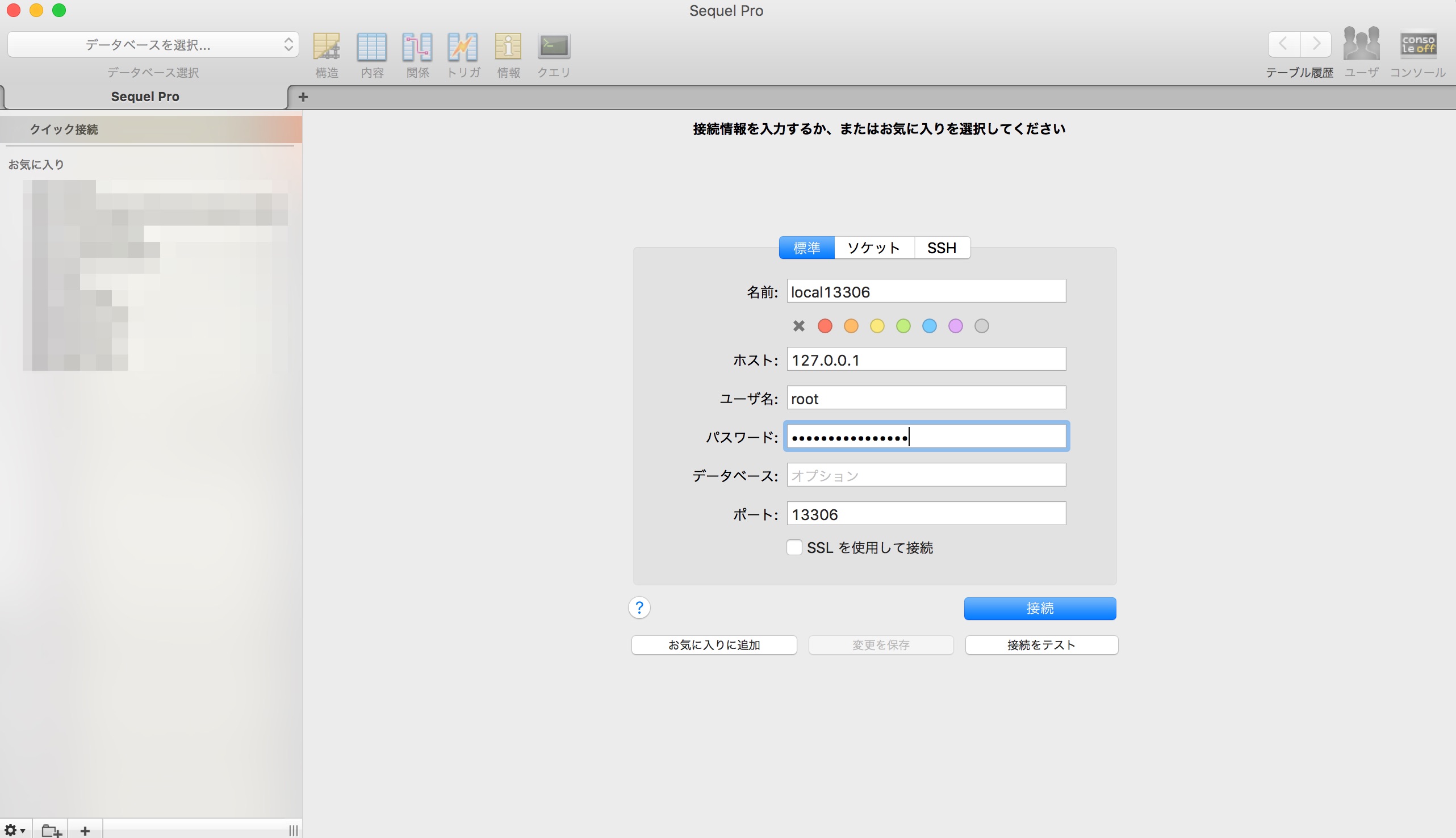The height and width of the screenshot is (838, 1456).
Task: Click the sidebar resize handle at bottom
Action: 293,830
